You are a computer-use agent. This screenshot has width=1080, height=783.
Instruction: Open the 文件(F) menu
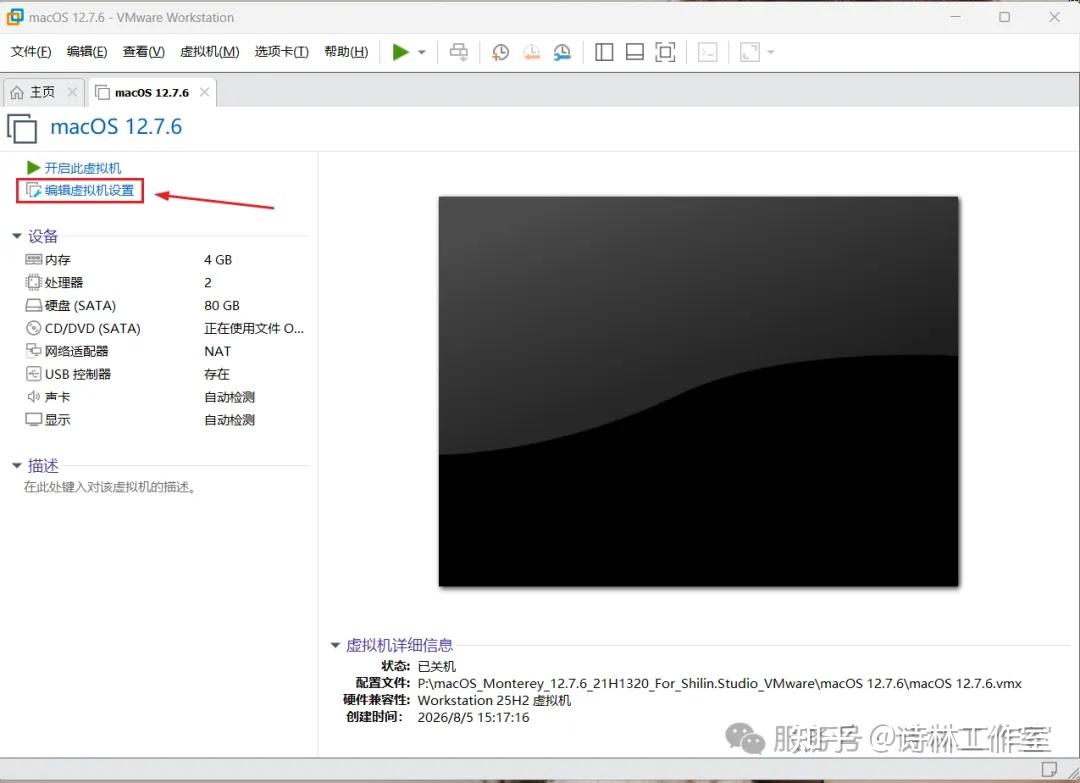(31, 52)
